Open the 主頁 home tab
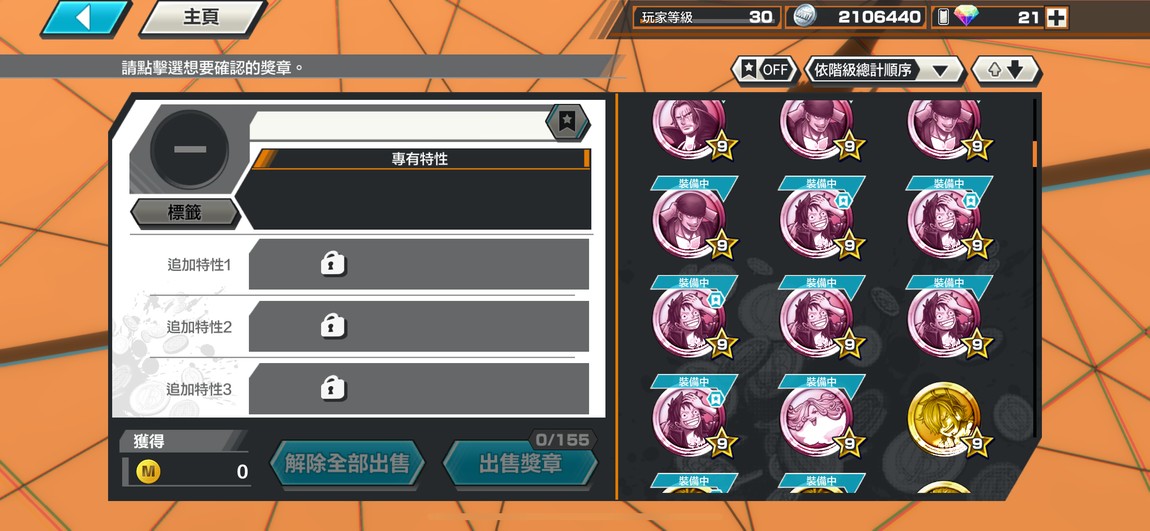The height and width of the screenshot is (531, 1150). pos(202,18)
